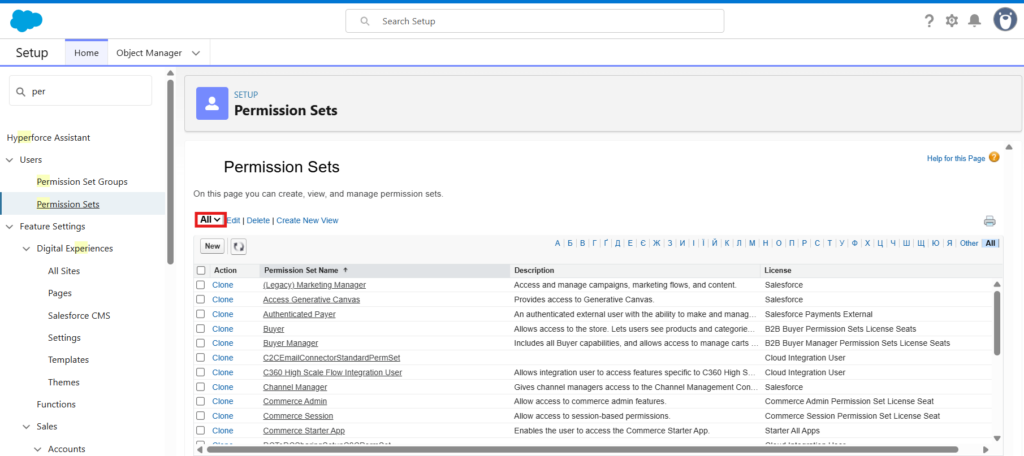Check the box for Buyer row

[201, 329]
